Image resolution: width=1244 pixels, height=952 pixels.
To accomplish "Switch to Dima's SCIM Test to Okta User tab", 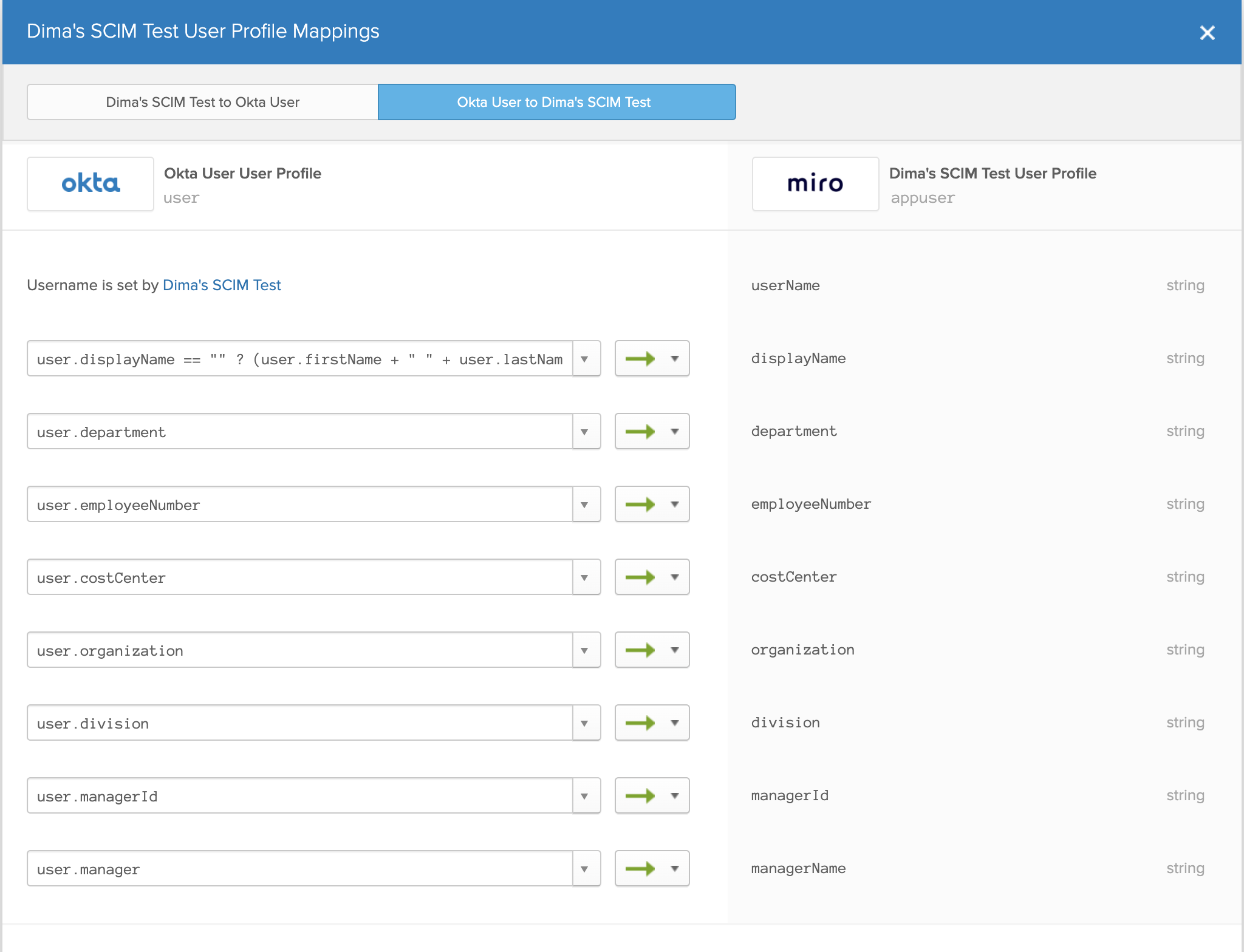I will click(202, 102).
